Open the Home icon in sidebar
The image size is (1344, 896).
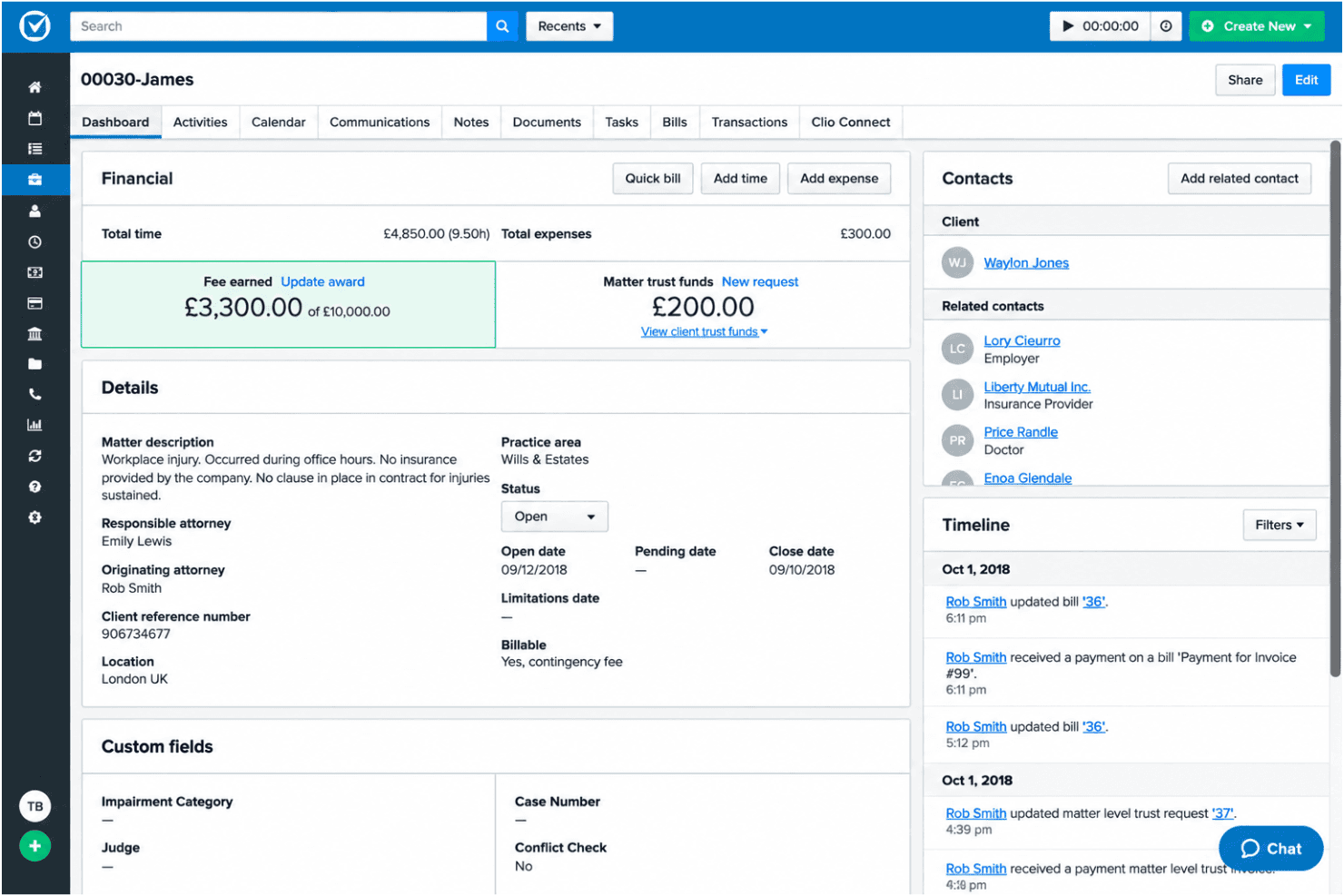35,87
